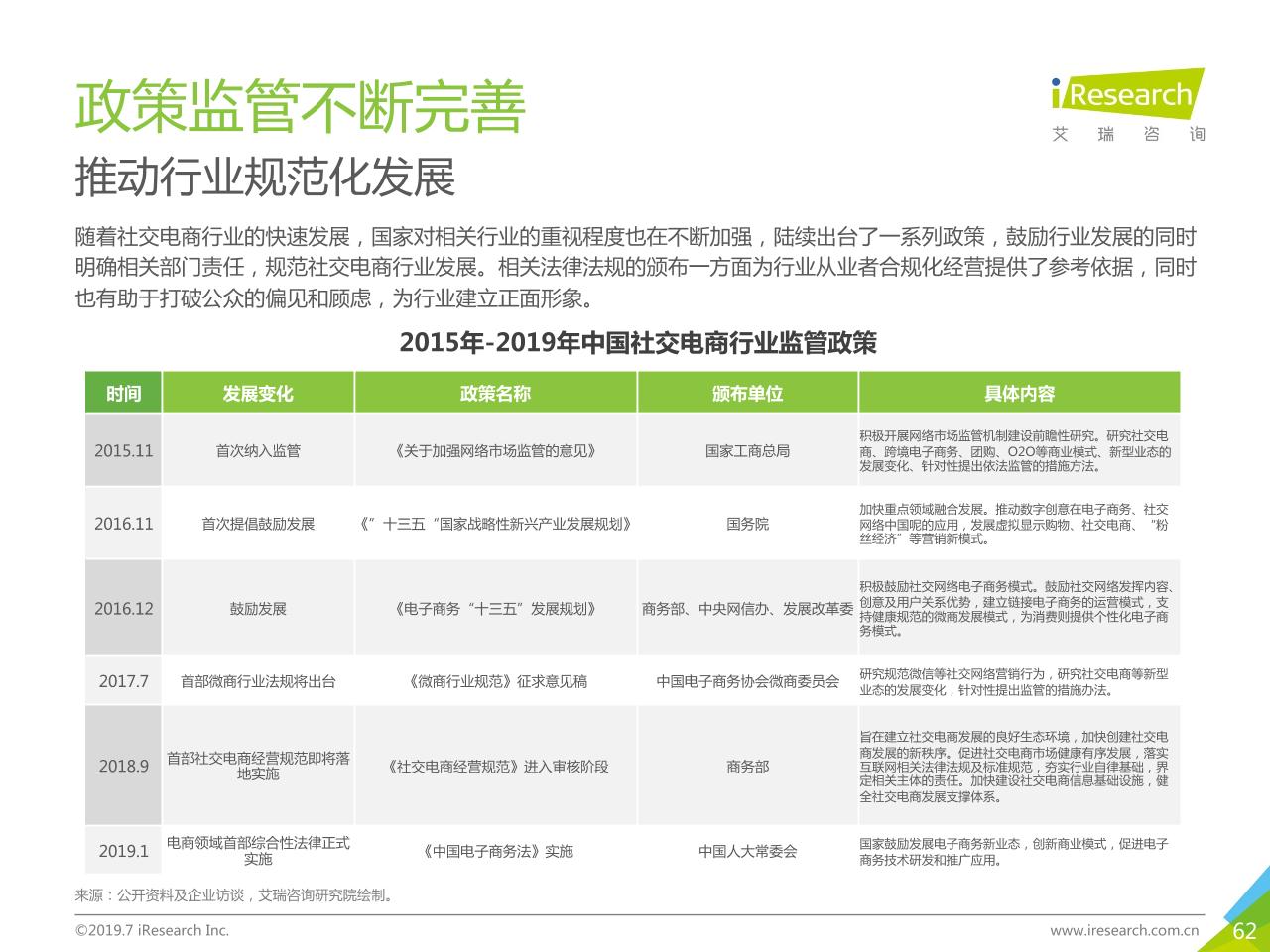Click the 2018.9 policy details text
Viewport: 1270px width, 952px height.
click(x=1013, y=766)
